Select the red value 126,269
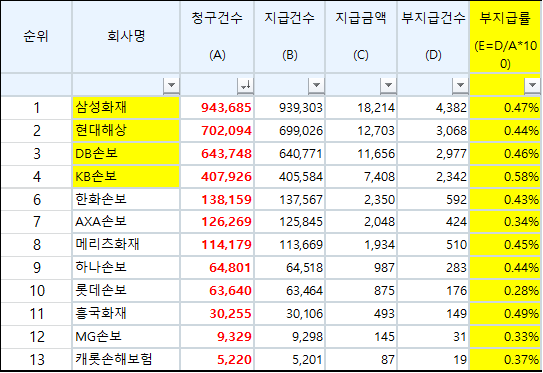Image resolution: width=543 pixels, height=373 pixels. 226,222
